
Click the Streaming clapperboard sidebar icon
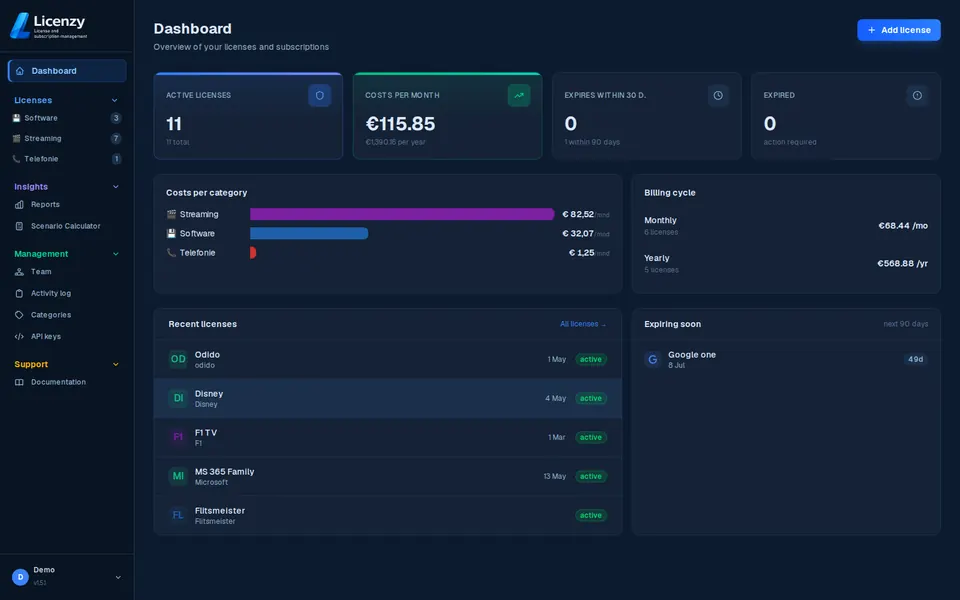17,138
